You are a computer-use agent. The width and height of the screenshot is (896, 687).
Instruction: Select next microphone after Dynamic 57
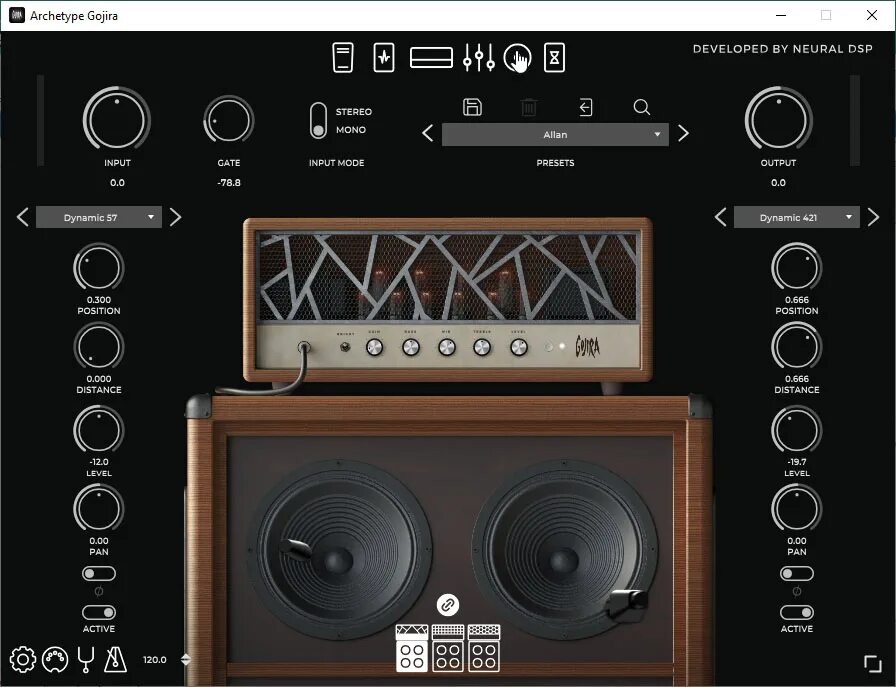point(175,217)
